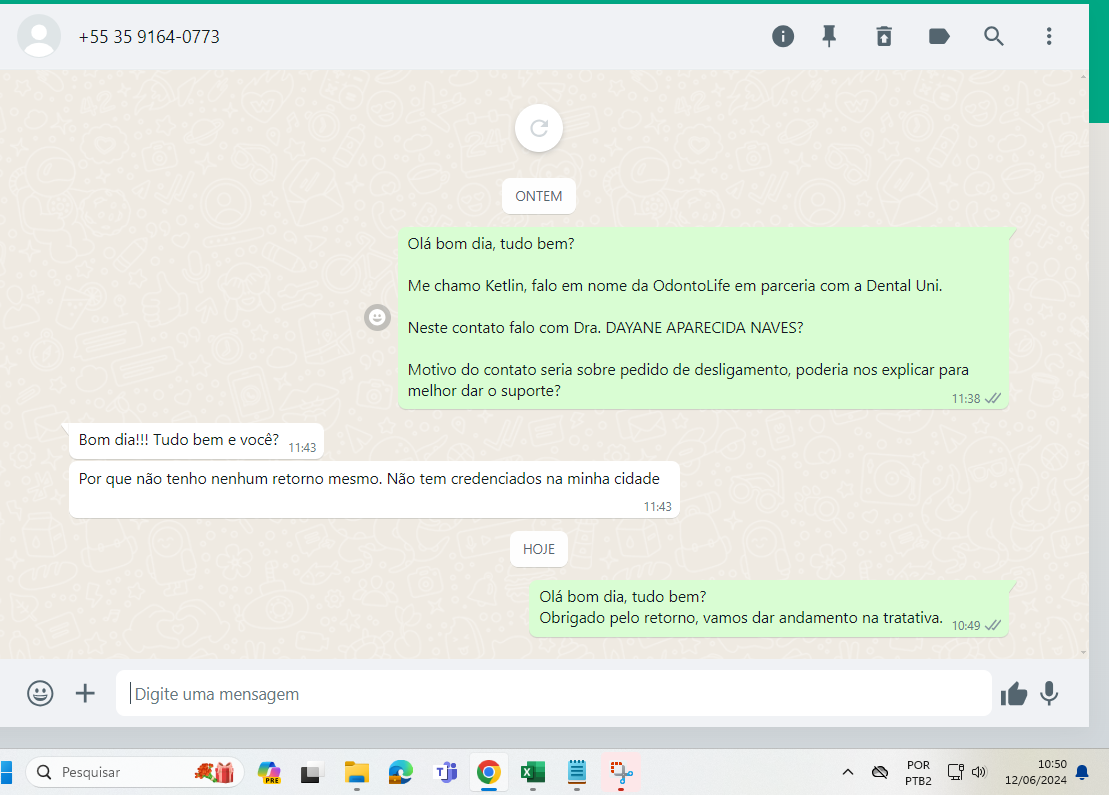
Task: Open Copilot preview icon in taskbar
Action: click(x=269, y=772)
